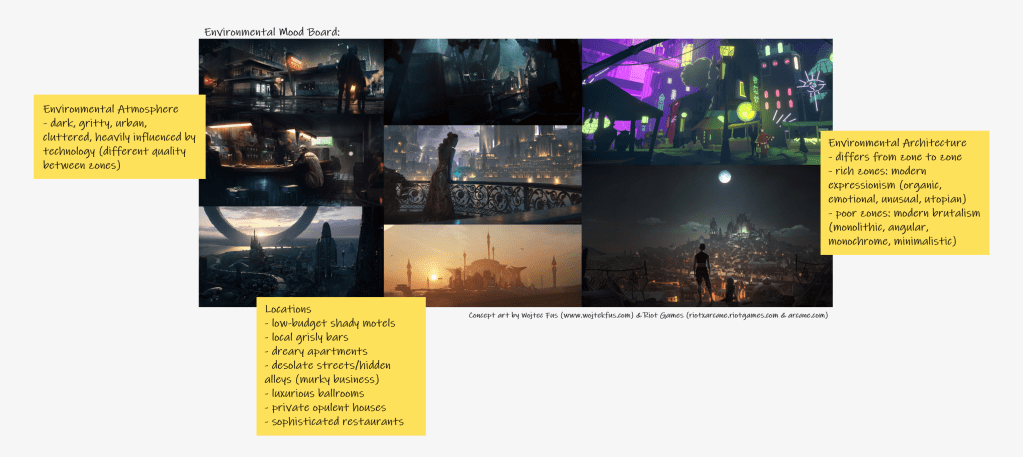Open the sunset palace with minarets image
1023x457 pixels.
tap(482, 262)
